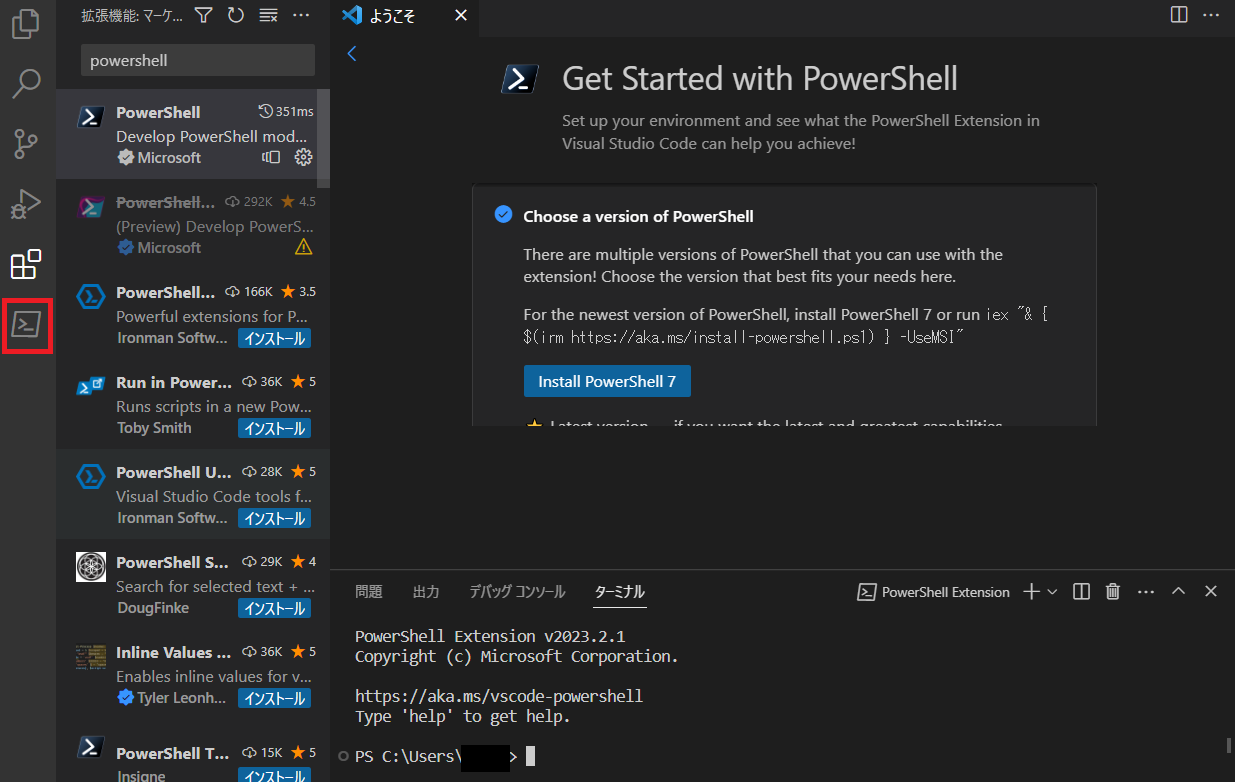
Task: Switch to the デバッグ コンソール tab
Action: tap(517, 592)
